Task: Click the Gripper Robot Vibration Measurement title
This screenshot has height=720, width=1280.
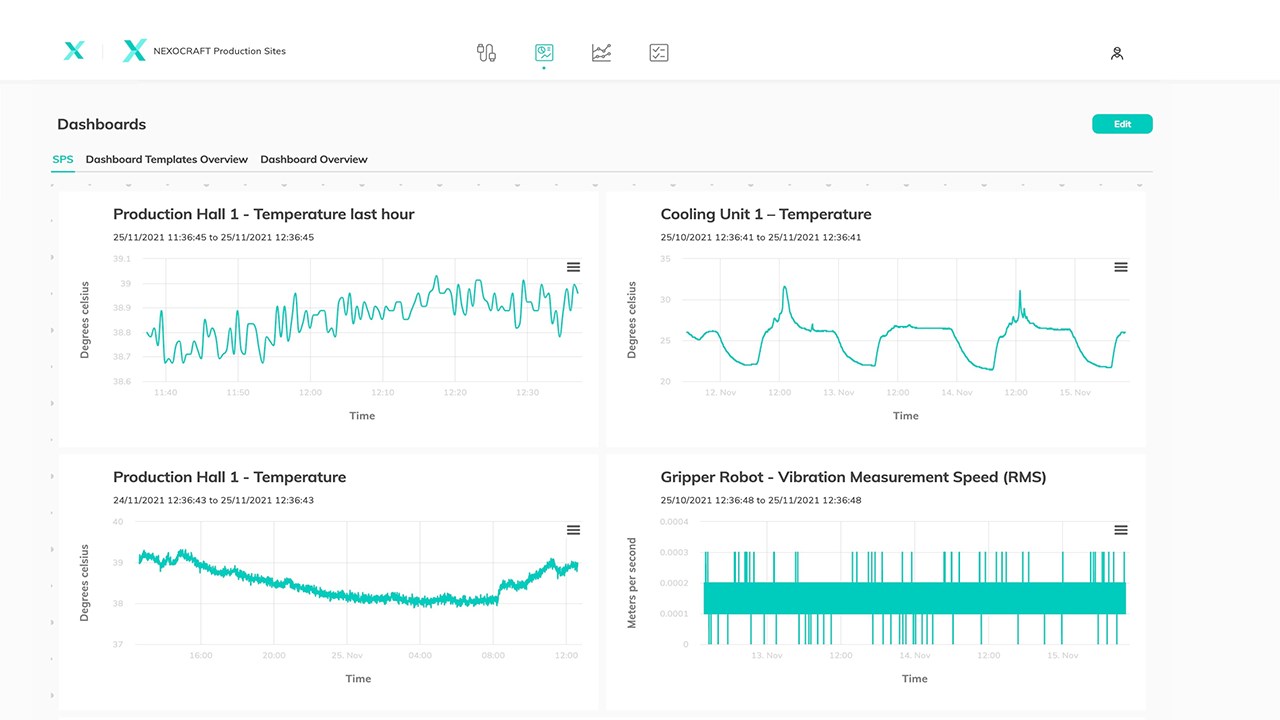Action: tap(853, 477)
